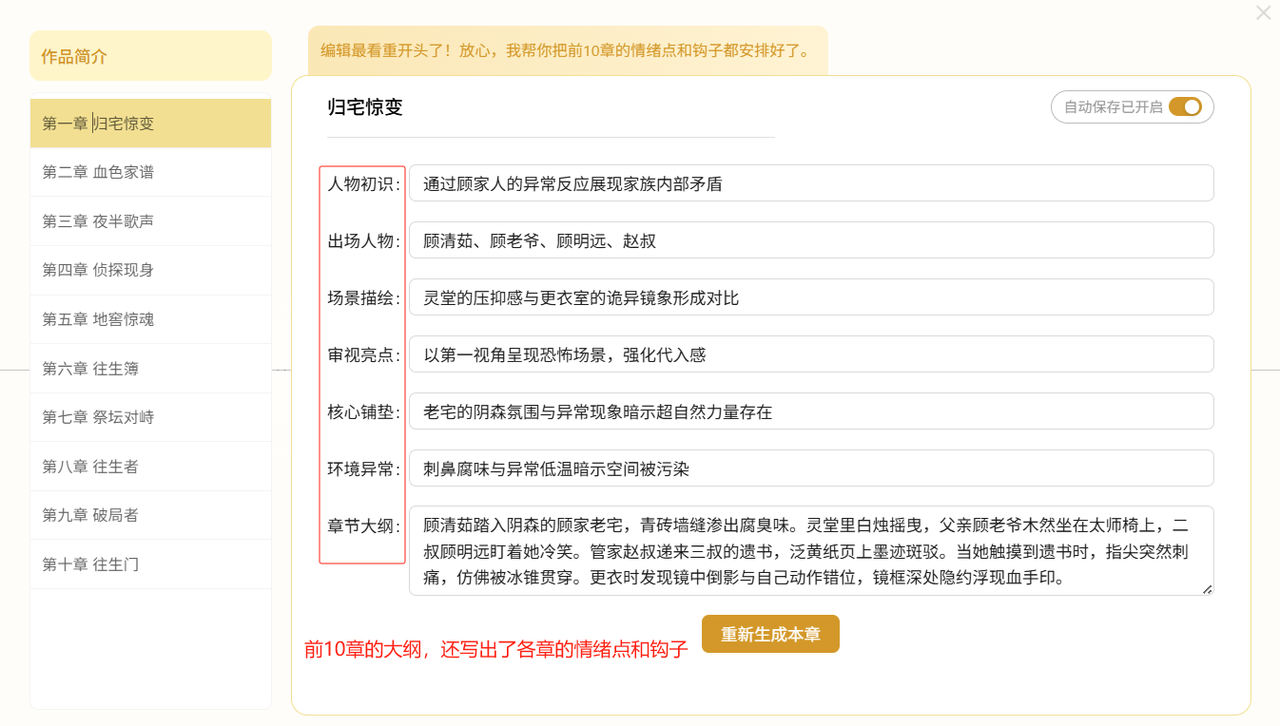This screenshot has width=1280, height=726.
Task: Click the 审视亮点 label
Action: 364,355
